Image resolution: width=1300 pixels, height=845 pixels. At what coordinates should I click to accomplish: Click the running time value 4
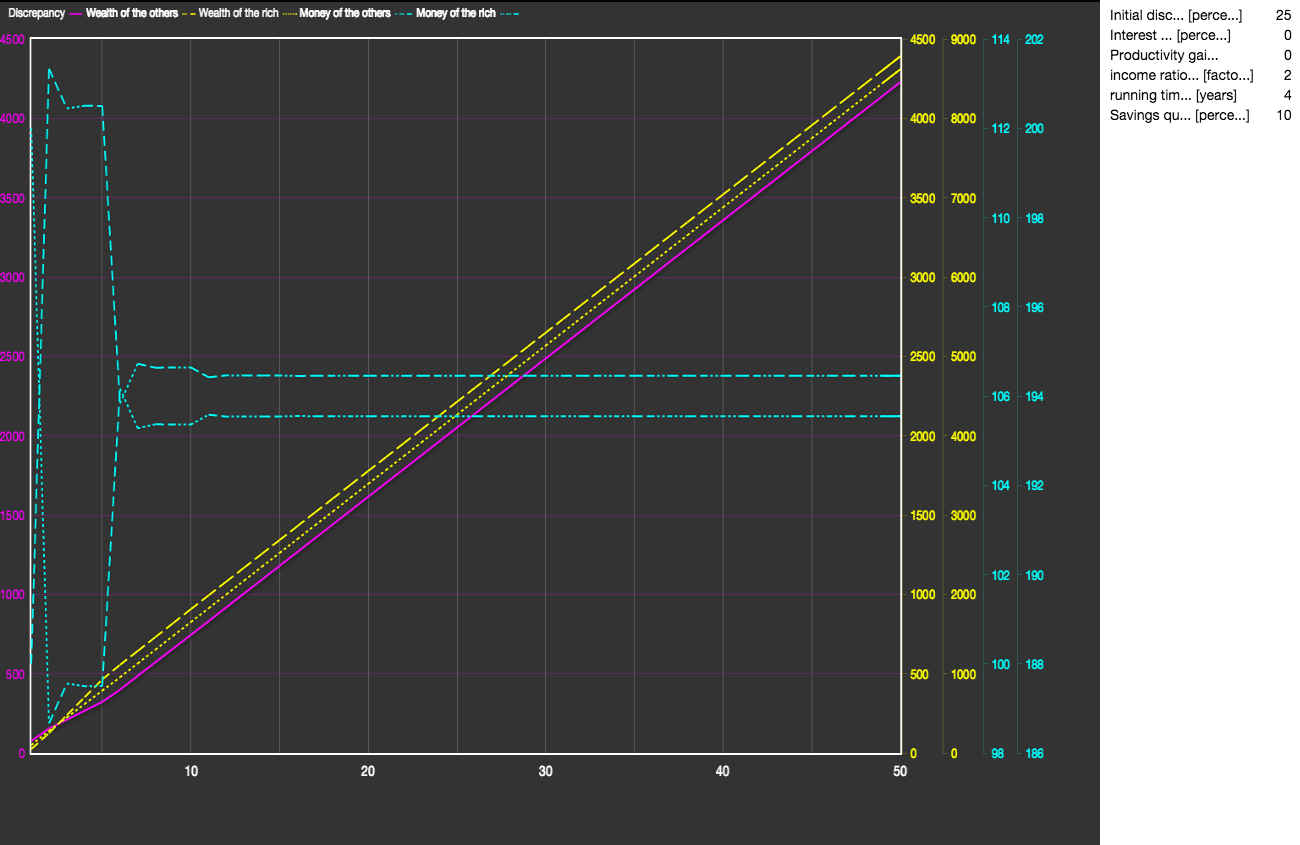coord(1287,96)
